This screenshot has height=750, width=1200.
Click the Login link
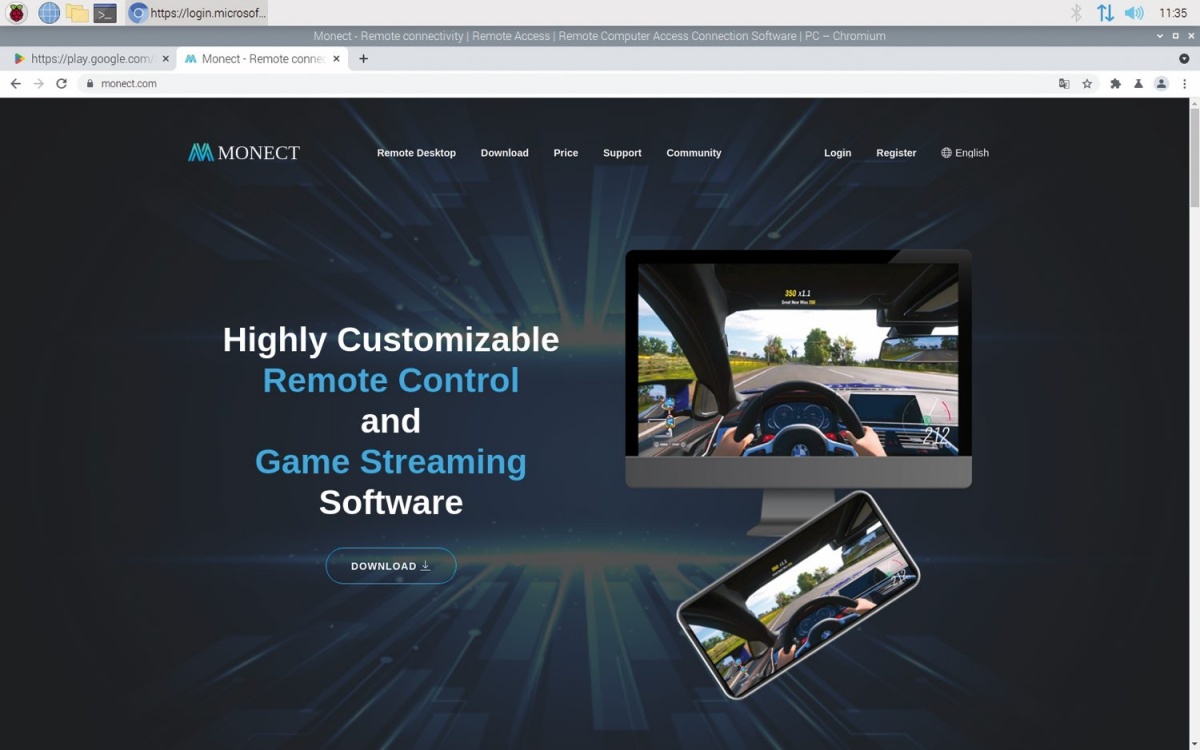point(838,153)
